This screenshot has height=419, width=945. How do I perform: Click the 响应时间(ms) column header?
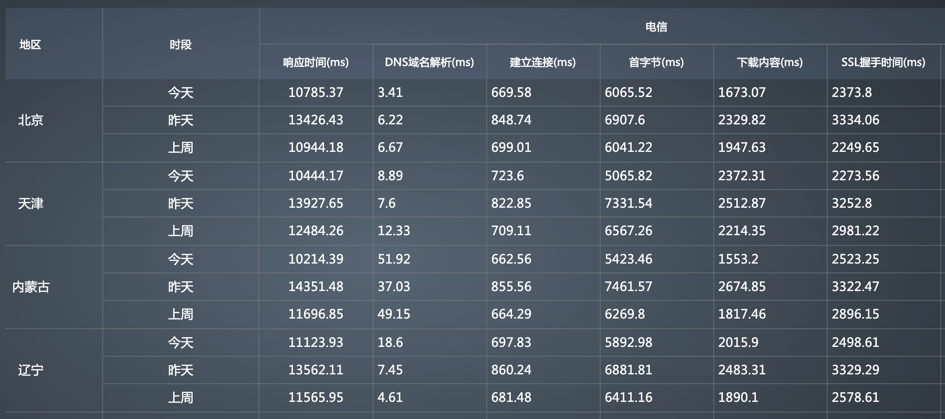316,62
